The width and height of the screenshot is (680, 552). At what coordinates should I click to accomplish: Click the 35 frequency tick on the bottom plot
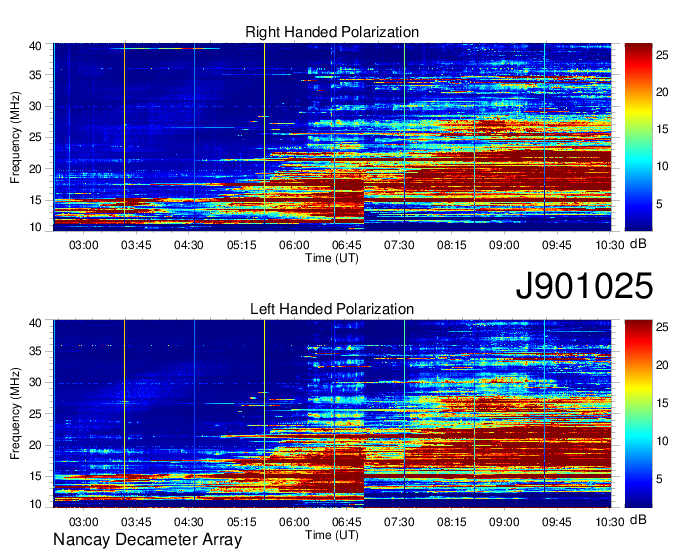pos(35,351)
